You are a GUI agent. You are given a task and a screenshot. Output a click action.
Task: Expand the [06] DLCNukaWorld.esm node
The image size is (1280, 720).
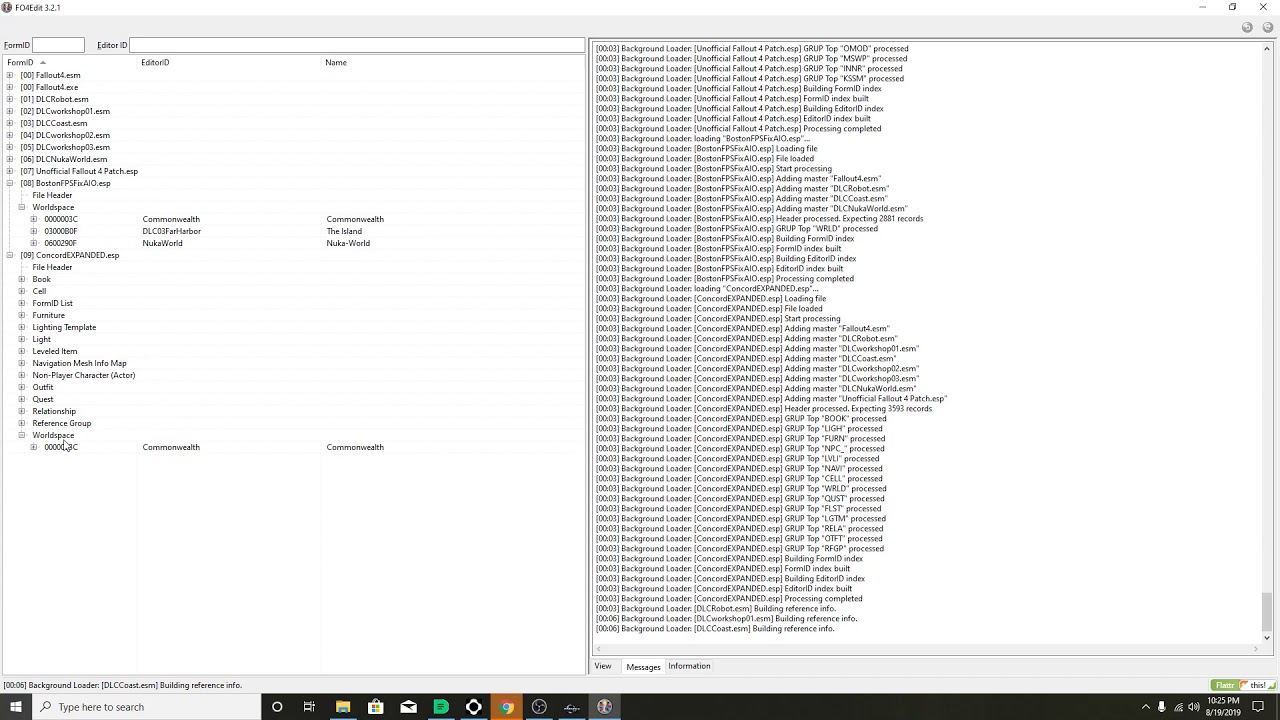click(10, 159)
